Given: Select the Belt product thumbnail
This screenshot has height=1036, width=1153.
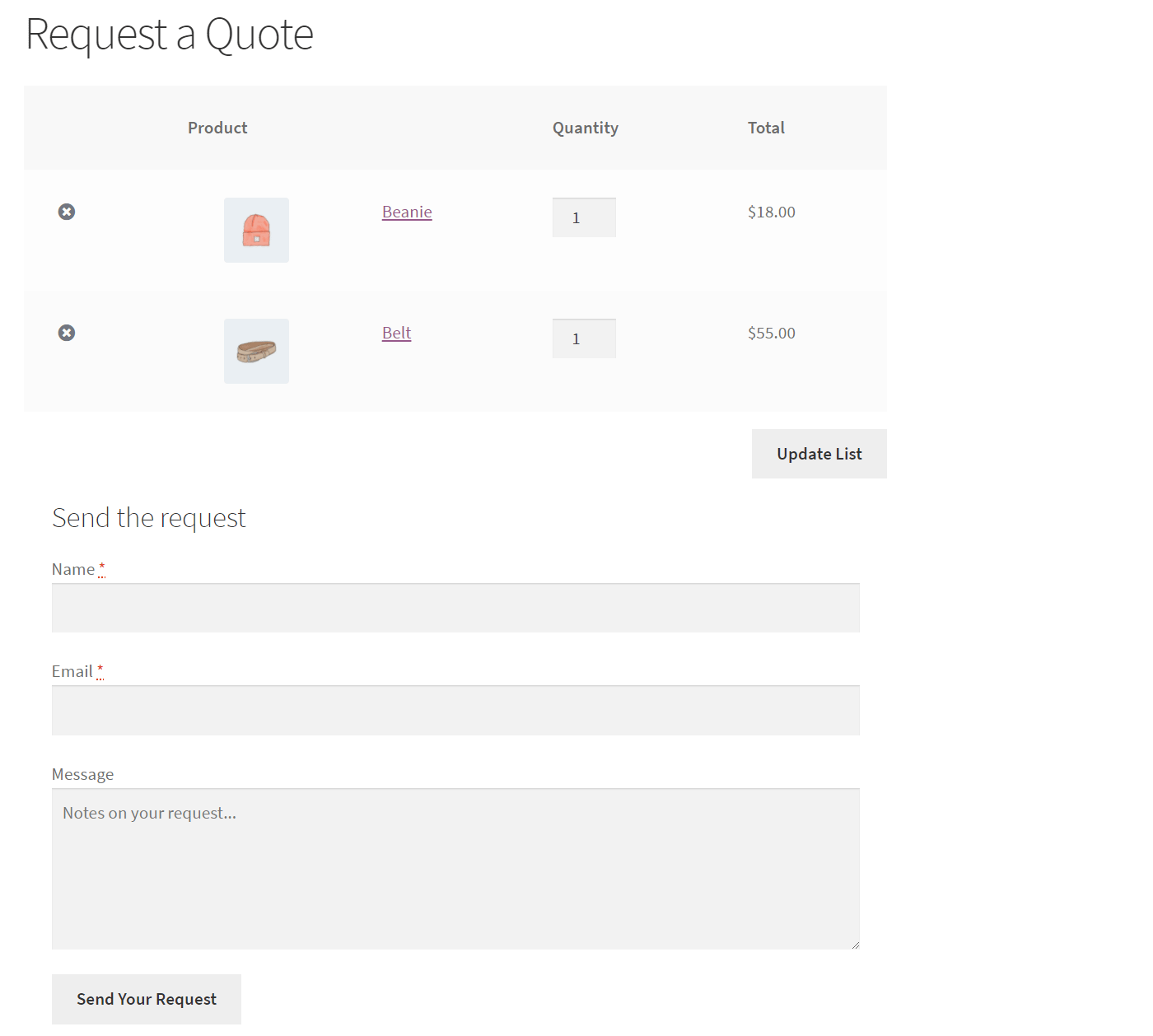Looking at the screenshot, I should [256, 351].
